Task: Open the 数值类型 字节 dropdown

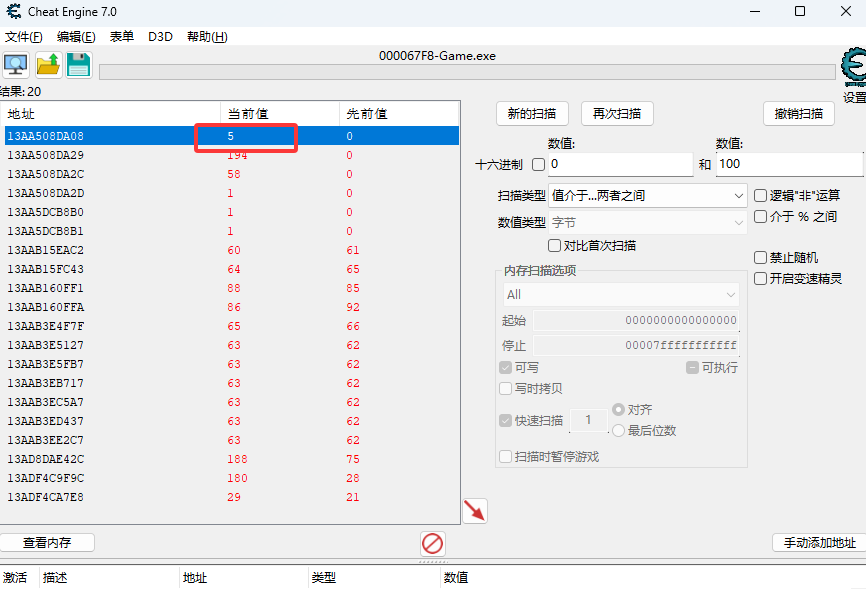Action: click(x=648, y=223)
